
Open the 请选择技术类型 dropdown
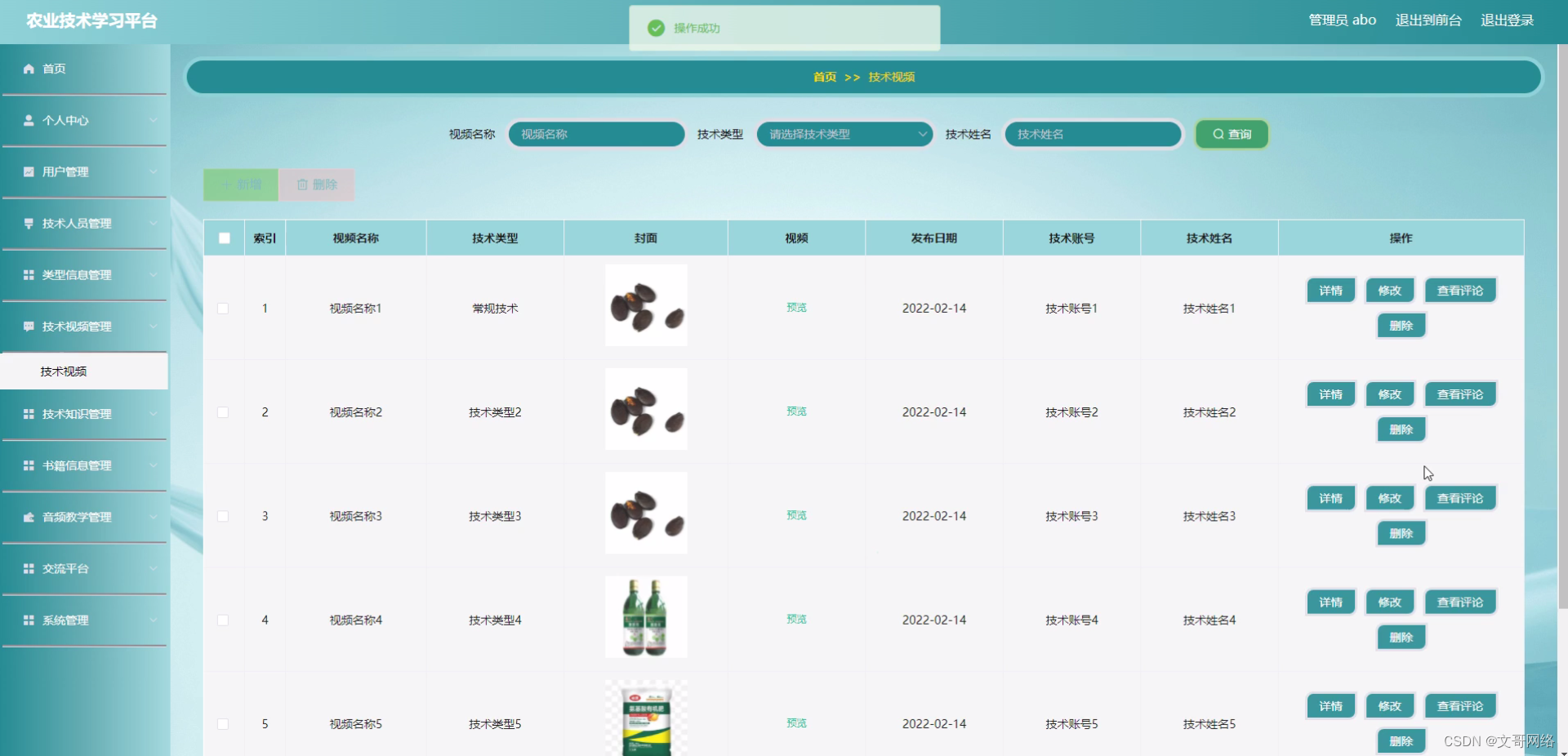click(844, 134)
